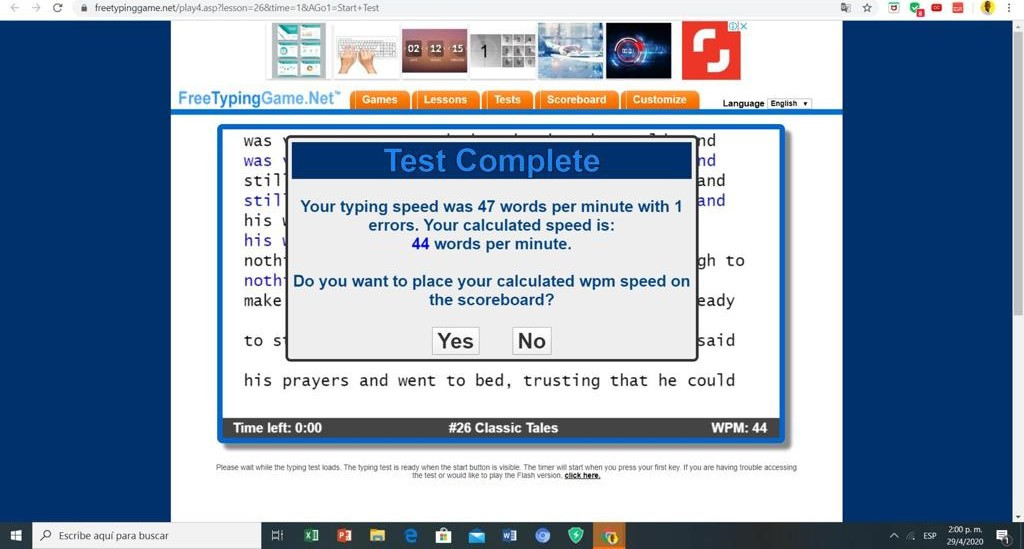
Task: Switch to active Chrome taskbar window
Action: [x=609, y=535]
